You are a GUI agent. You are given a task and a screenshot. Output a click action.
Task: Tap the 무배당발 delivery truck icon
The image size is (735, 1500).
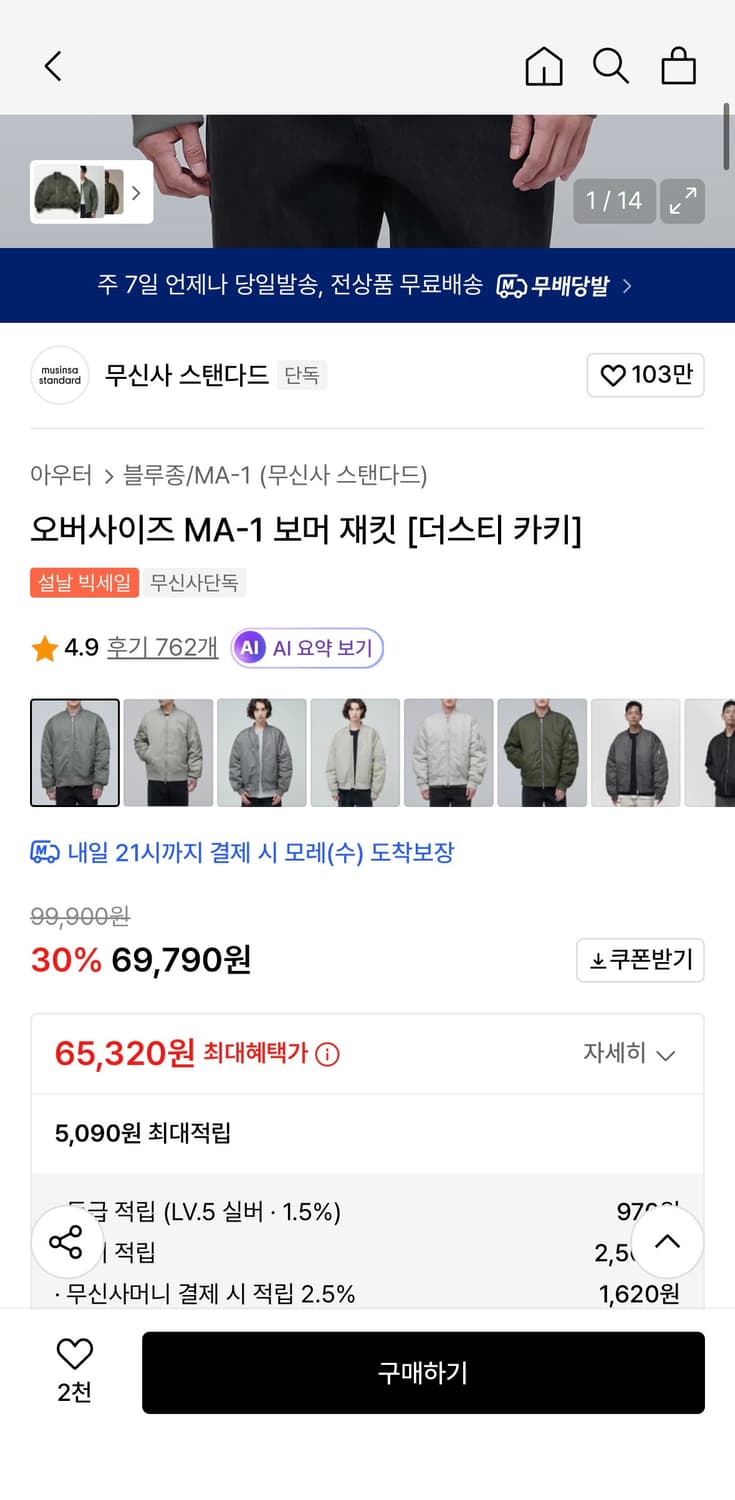(x=510, y=285)
